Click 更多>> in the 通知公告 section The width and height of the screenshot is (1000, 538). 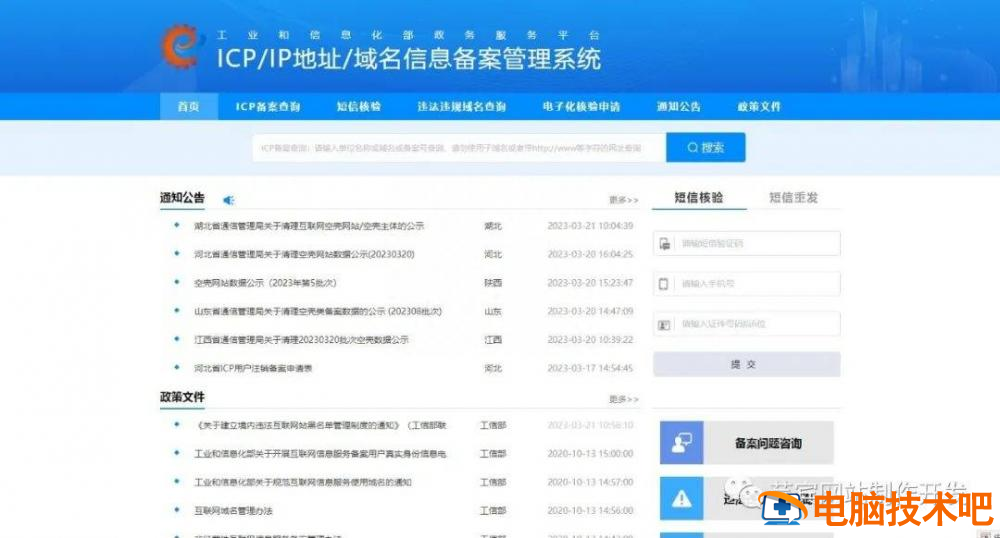pyautogui.click(x=623, y=200)
